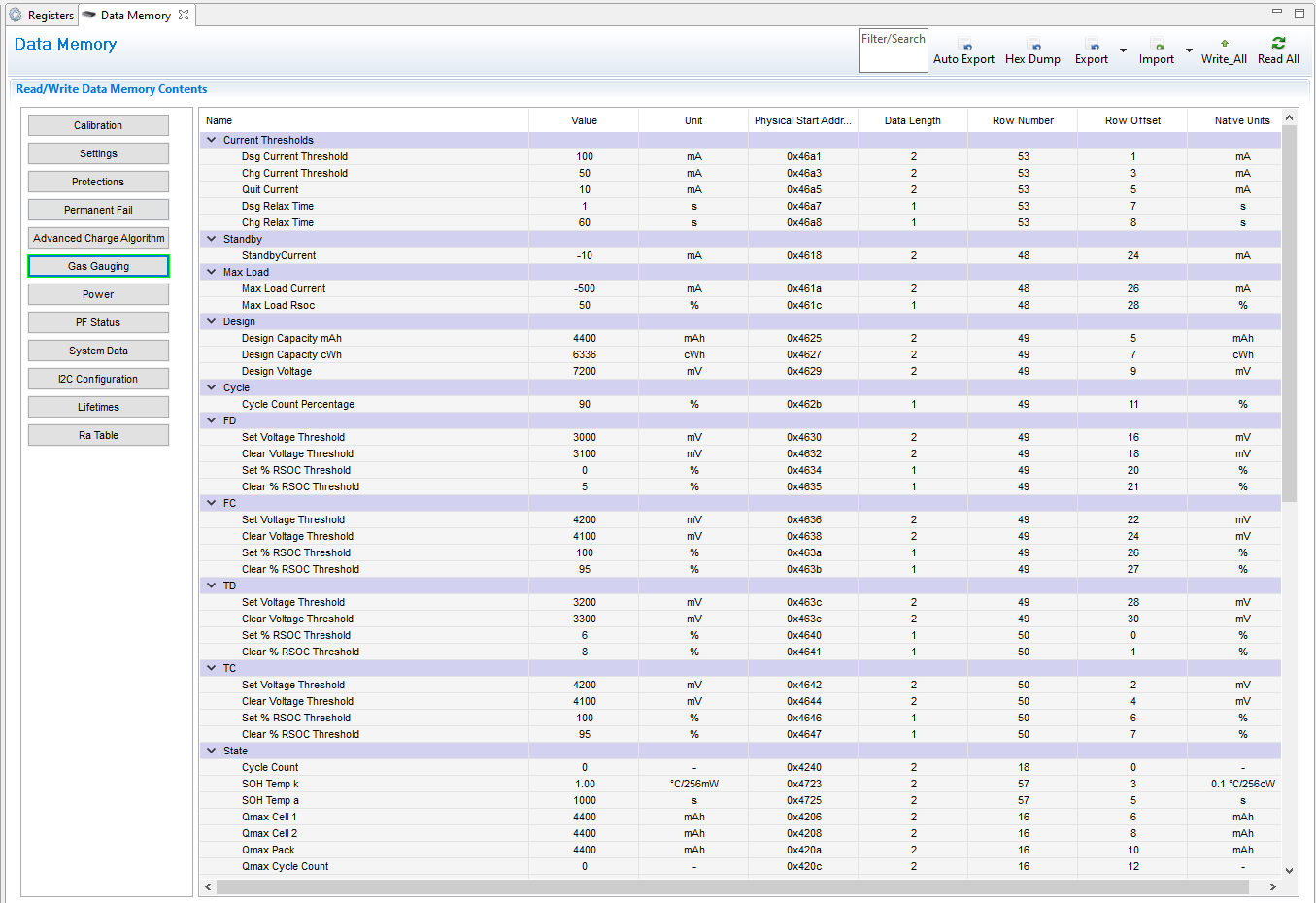Select the Protections category button
The width and height of the screenshot is (1316, 903).
tap(98, 182)
